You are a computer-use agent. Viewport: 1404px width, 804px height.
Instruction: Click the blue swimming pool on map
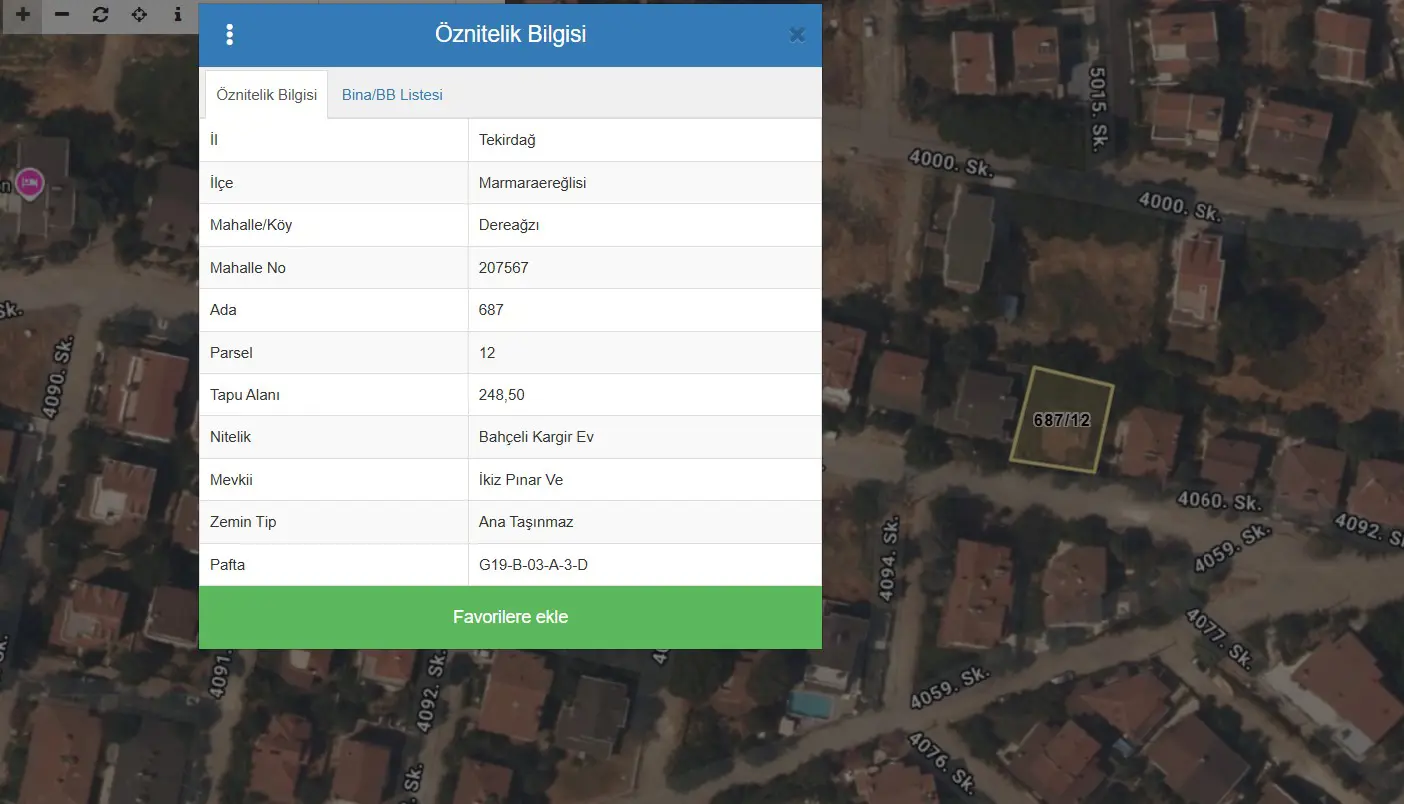coord(810,704)
